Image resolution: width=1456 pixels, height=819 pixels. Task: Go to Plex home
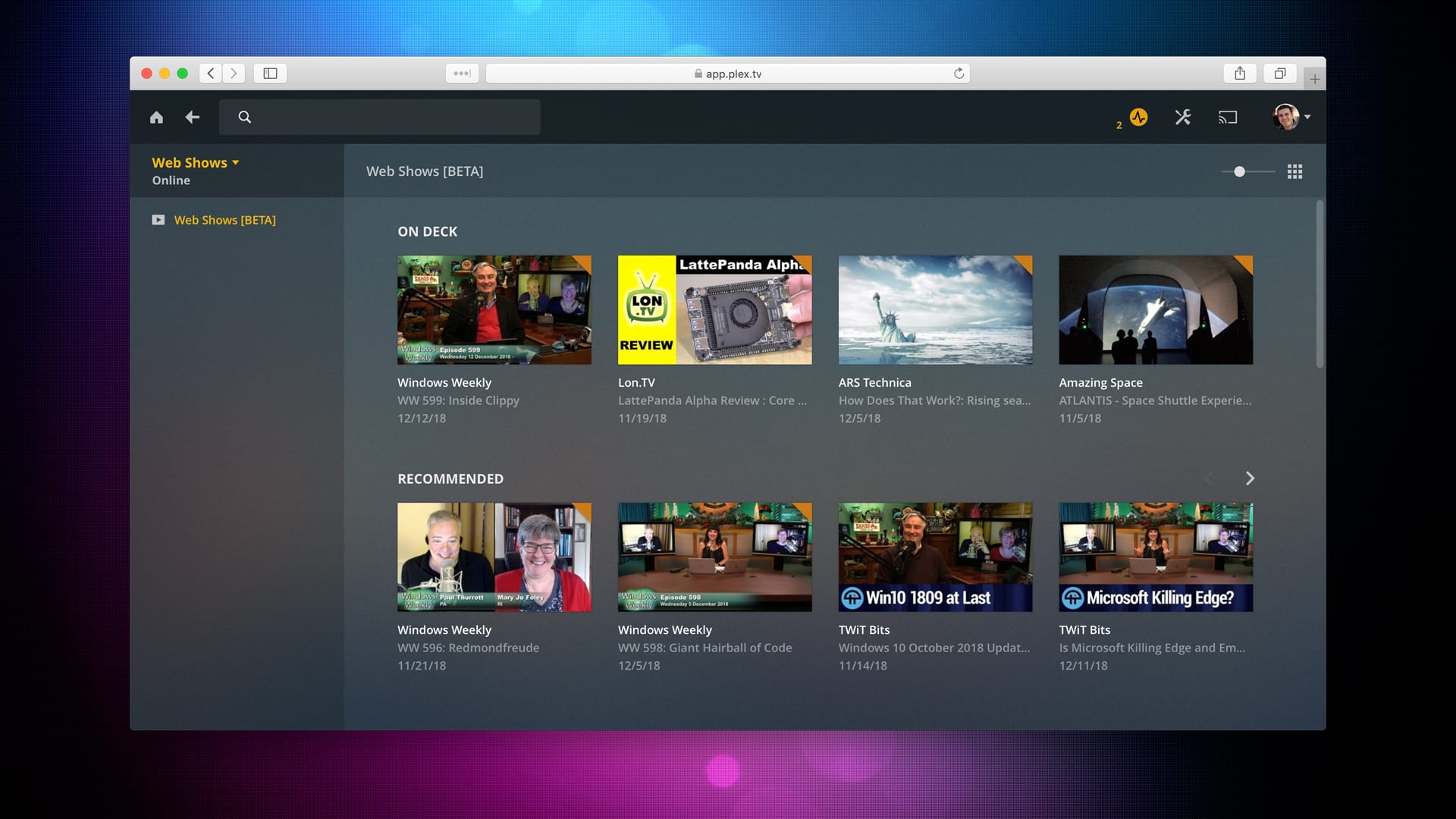click(x=156, y=117)
